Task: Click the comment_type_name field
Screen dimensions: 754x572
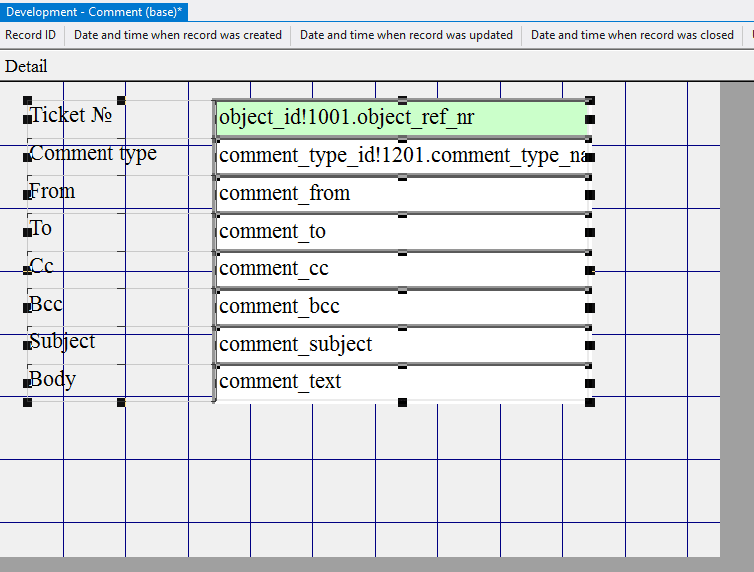Action: [400, 156]
